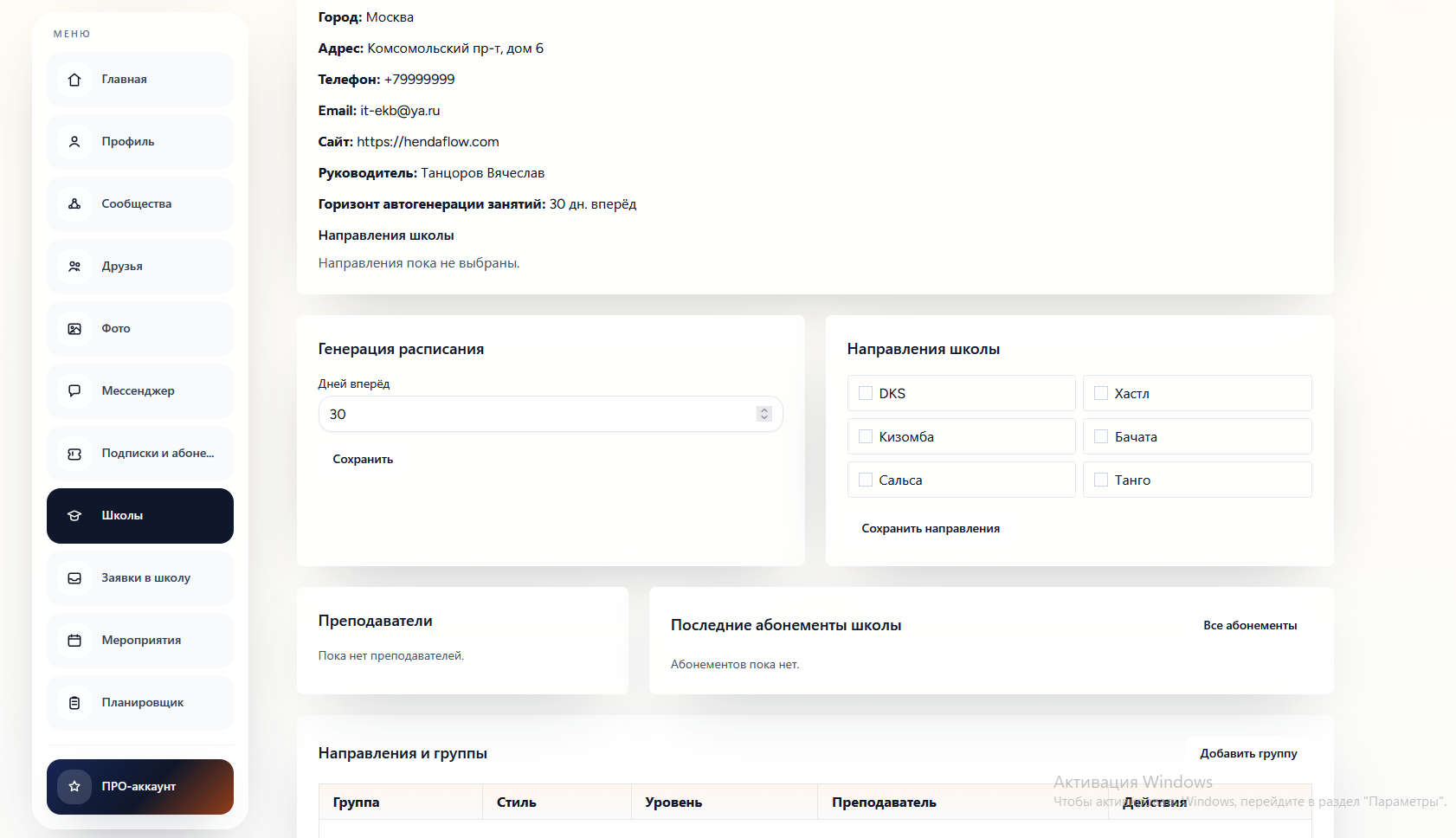
Task: Click the stepper arrows in Дней вперёд field
Action: [763, 414]
